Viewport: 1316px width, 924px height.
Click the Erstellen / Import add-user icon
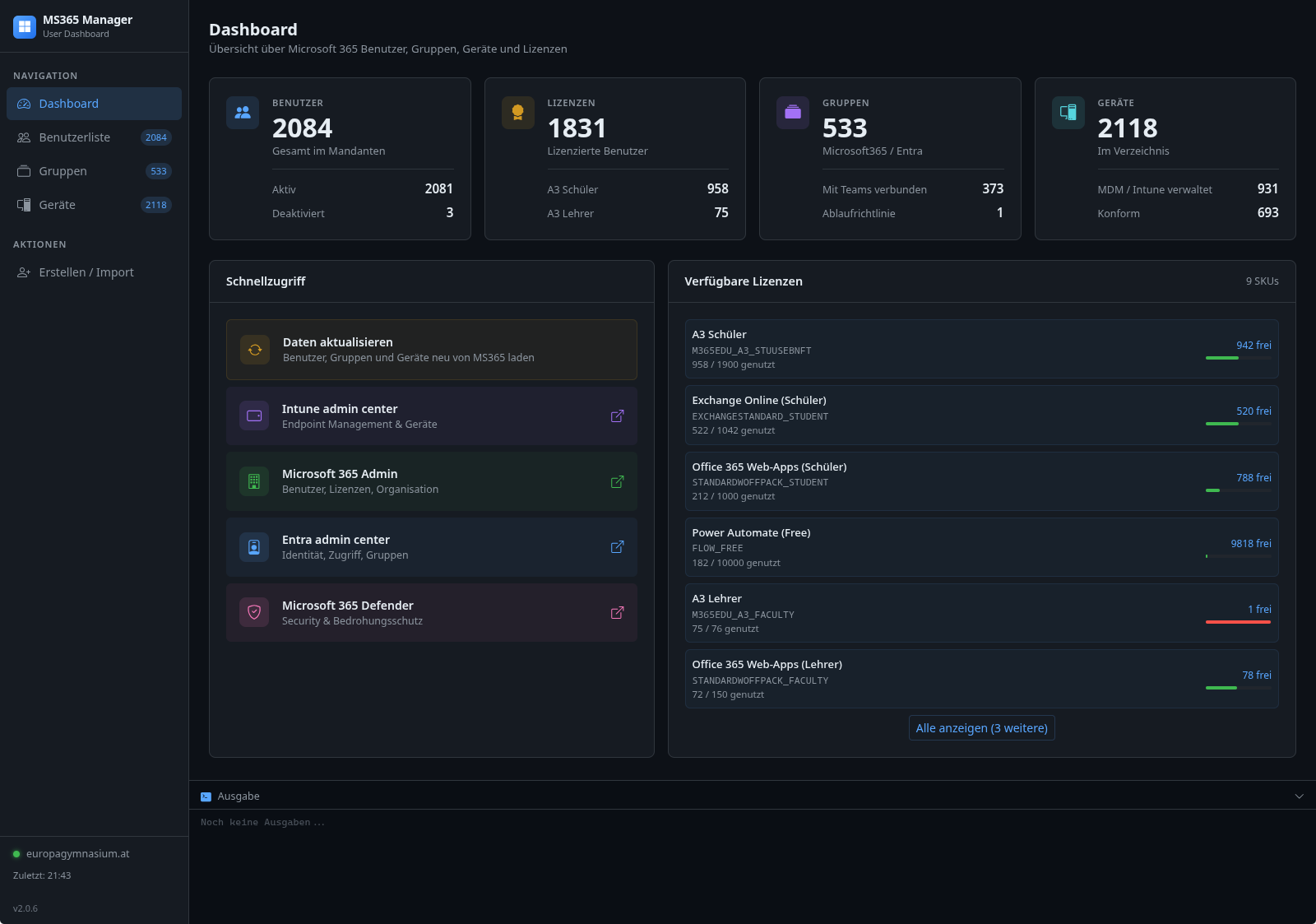coord(24,272)
